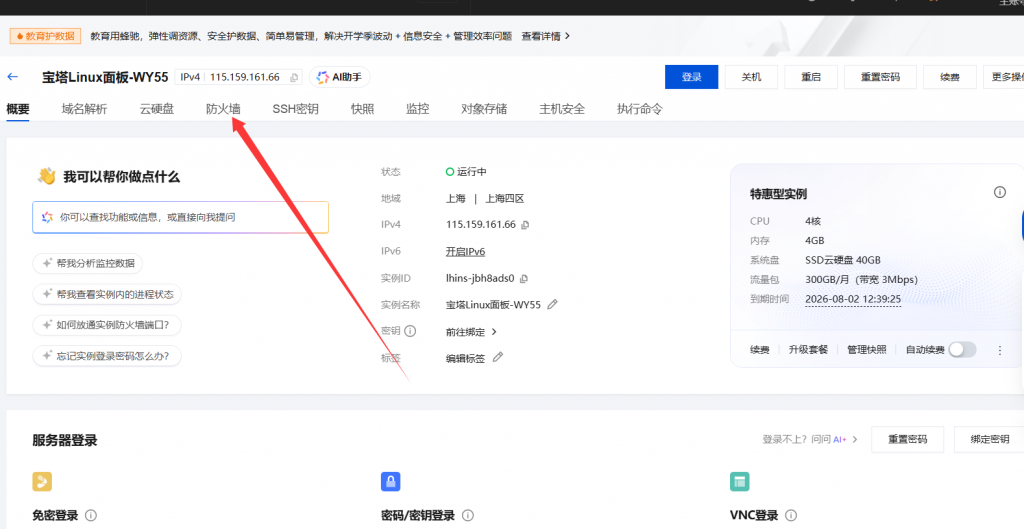
Task: Click the back arrow beside the instance name
Action: [x=12, y=77]
